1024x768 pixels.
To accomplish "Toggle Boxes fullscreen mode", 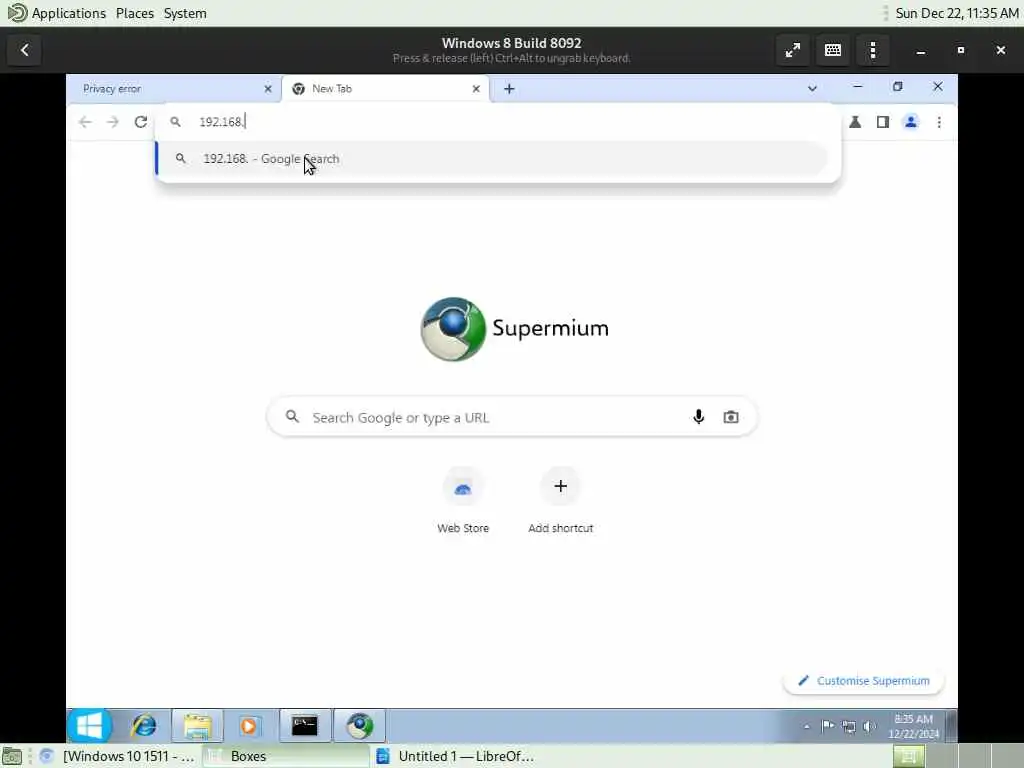I will coord(793,50).
